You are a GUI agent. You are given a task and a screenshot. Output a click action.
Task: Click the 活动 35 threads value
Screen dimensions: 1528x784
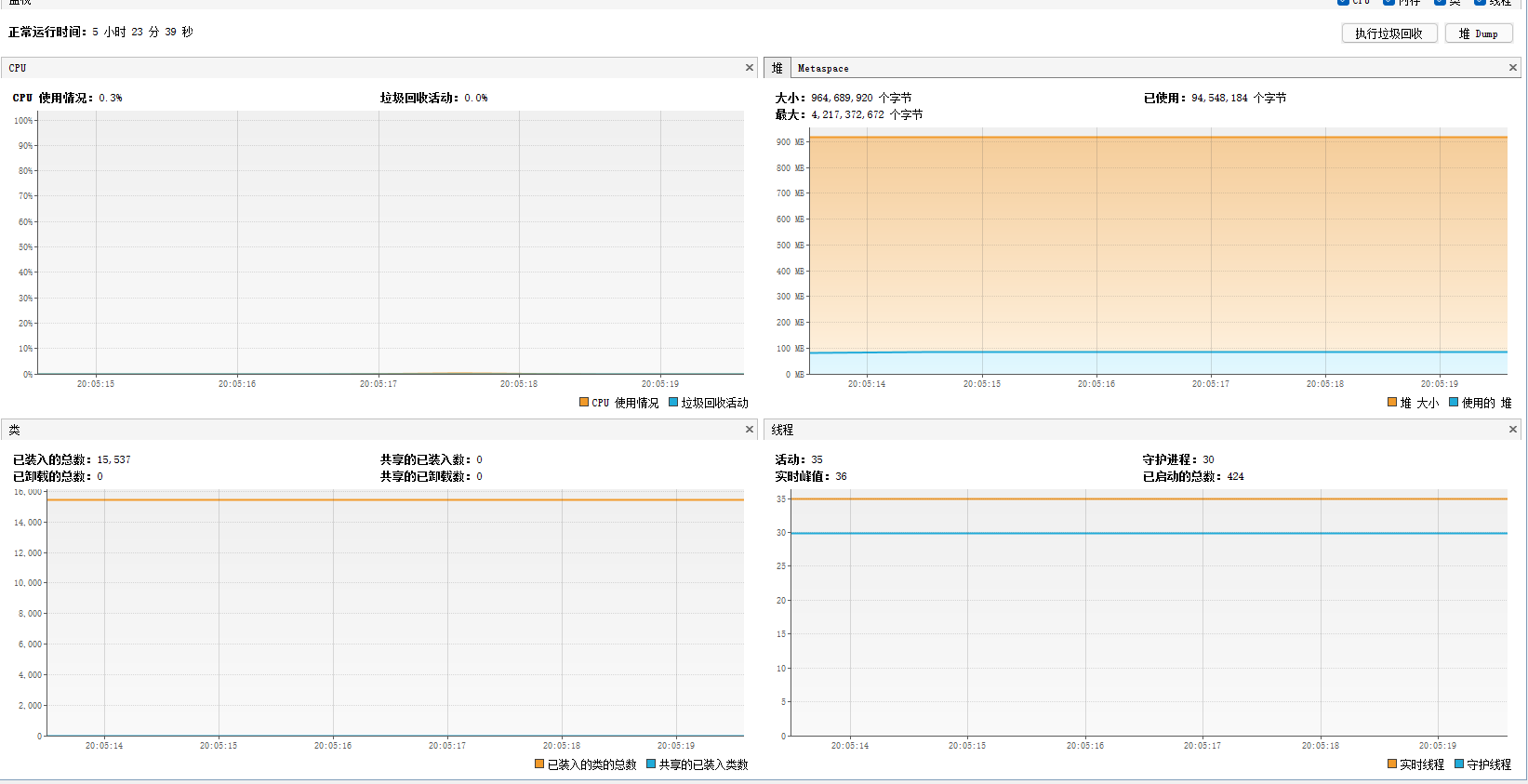817,459
